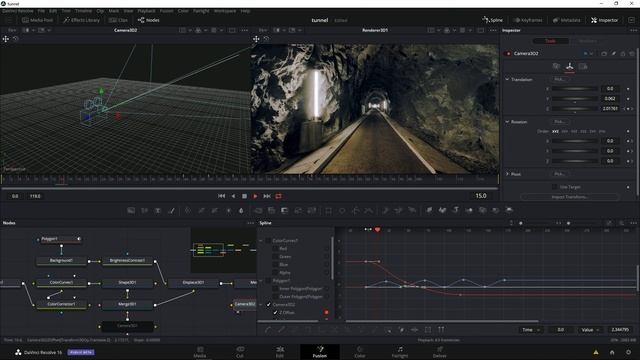Open the Workspace menu

click(225, 11)
